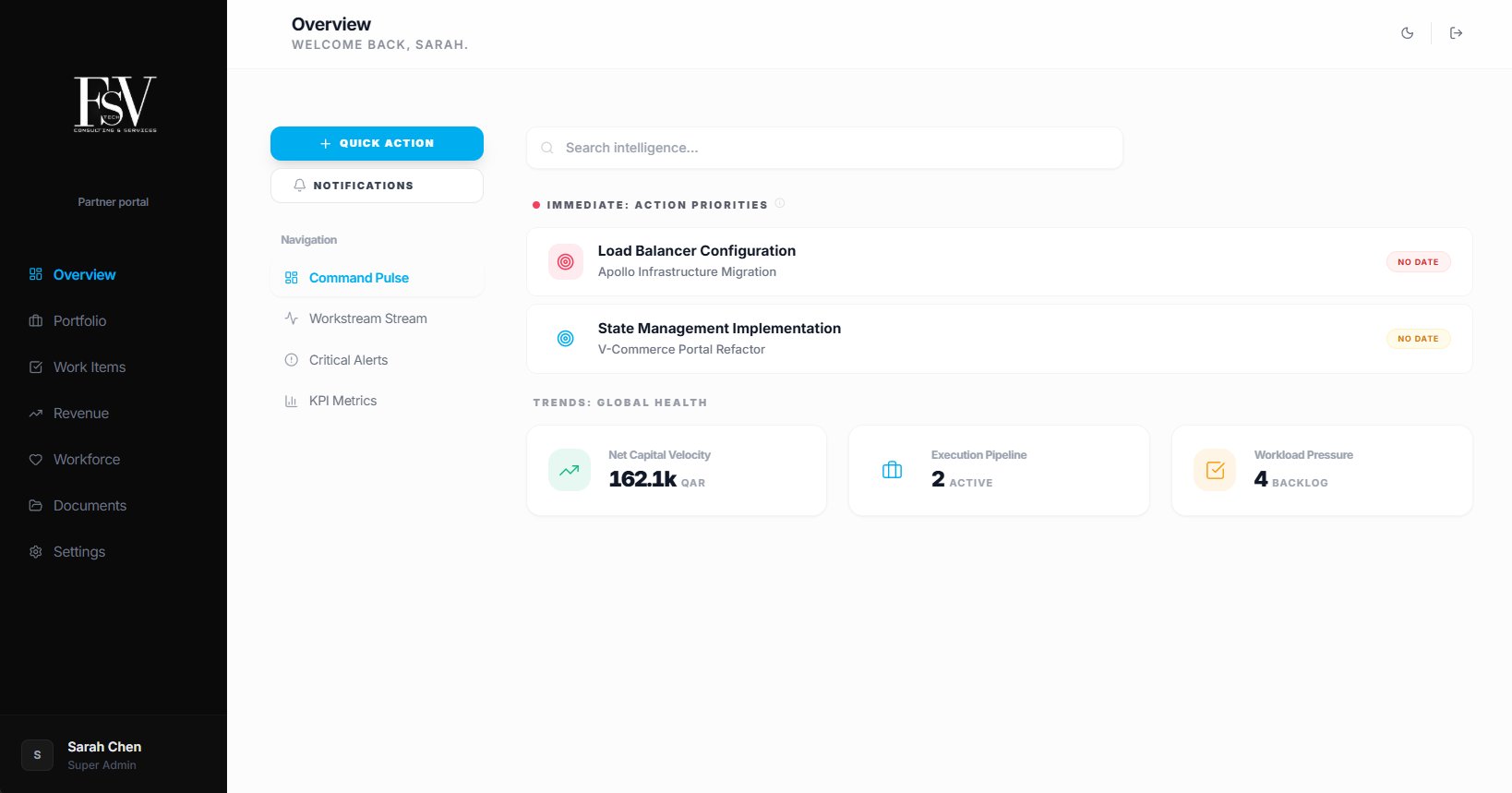Click the Overview grid icon in sidebar
Screen dimensions: 1512x793
36,274
